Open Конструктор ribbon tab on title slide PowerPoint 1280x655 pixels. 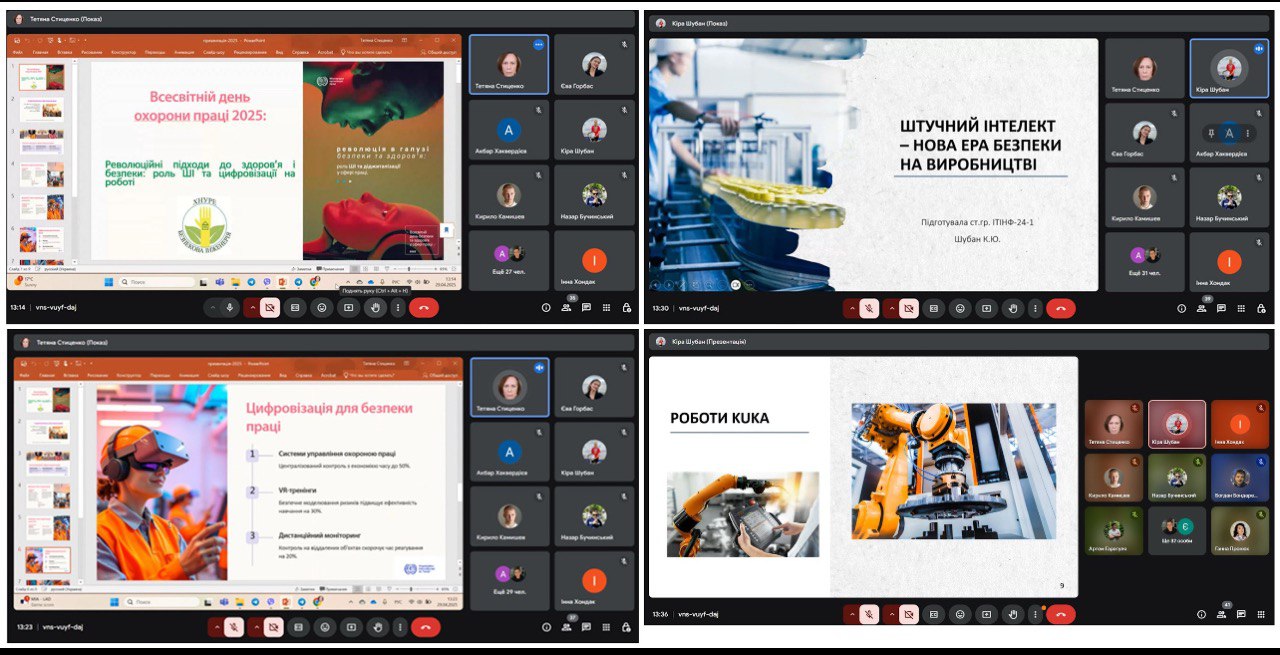pyautogui.click(x=123, y=52)
